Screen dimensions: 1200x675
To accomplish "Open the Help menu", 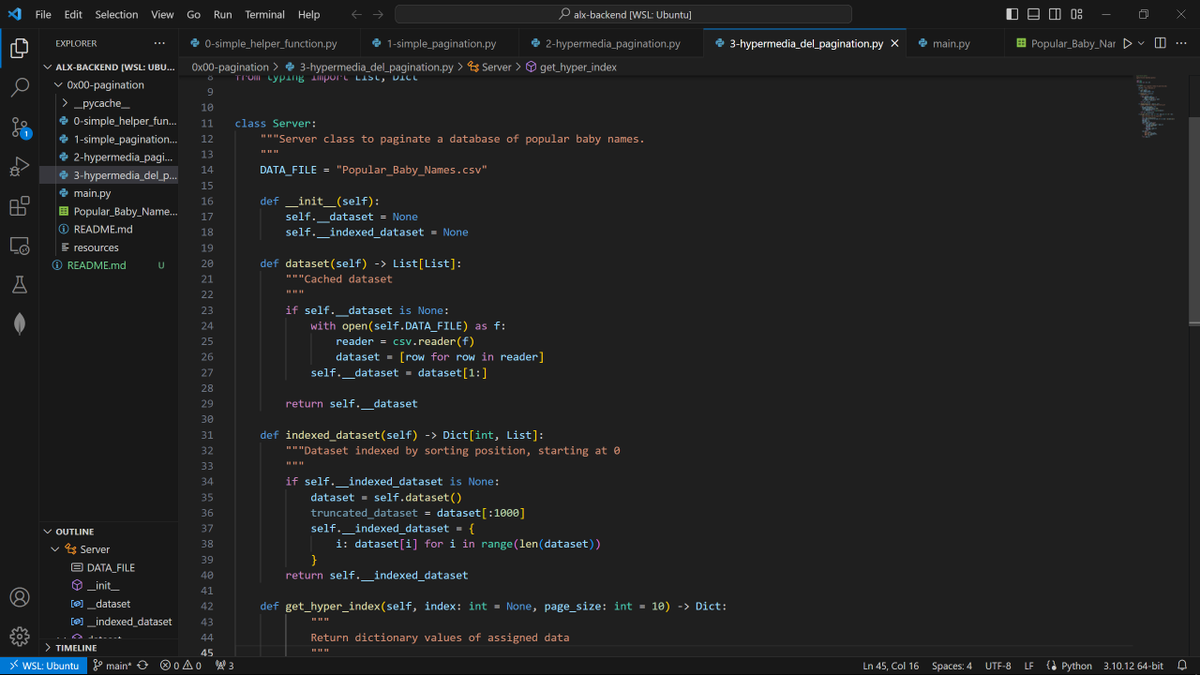I will click(x=309, y=14).
